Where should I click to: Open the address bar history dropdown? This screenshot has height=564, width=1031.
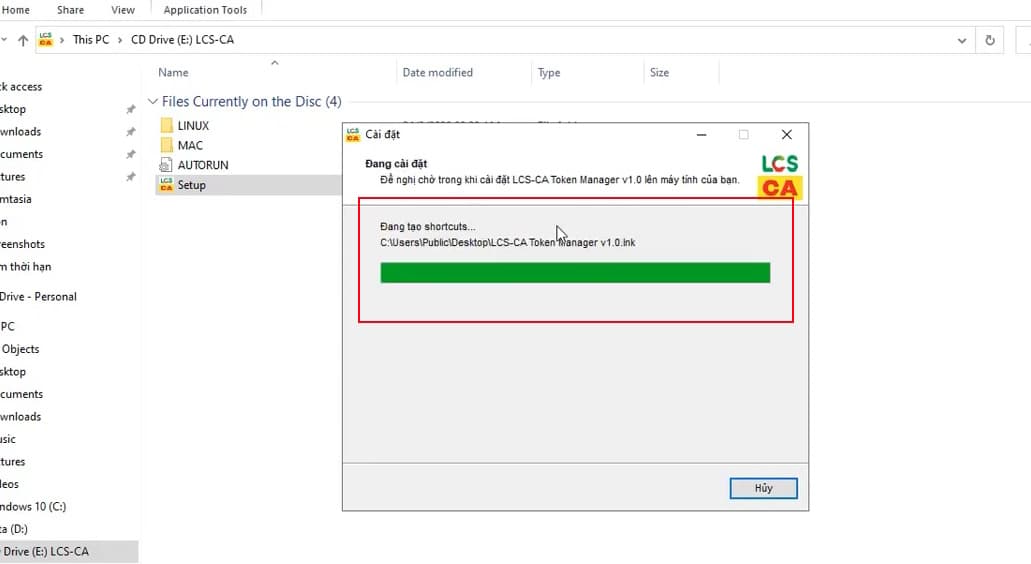coord(962,40)
